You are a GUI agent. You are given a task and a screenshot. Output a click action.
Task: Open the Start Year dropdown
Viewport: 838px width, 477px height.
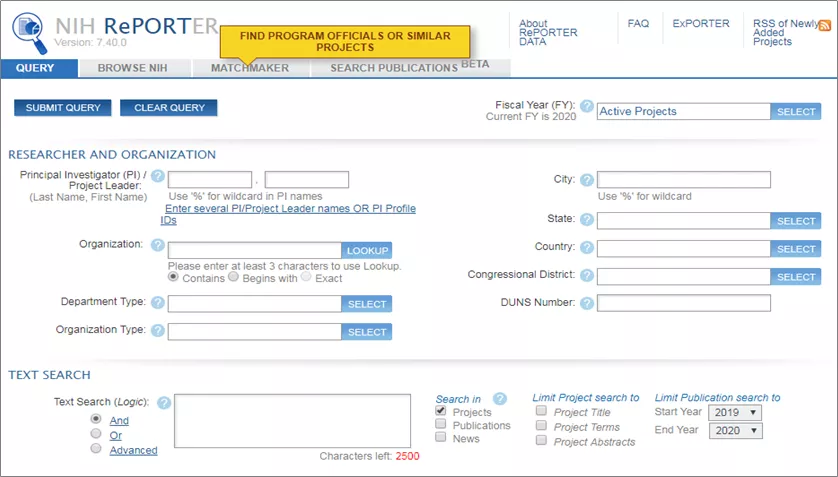[735, 412]
